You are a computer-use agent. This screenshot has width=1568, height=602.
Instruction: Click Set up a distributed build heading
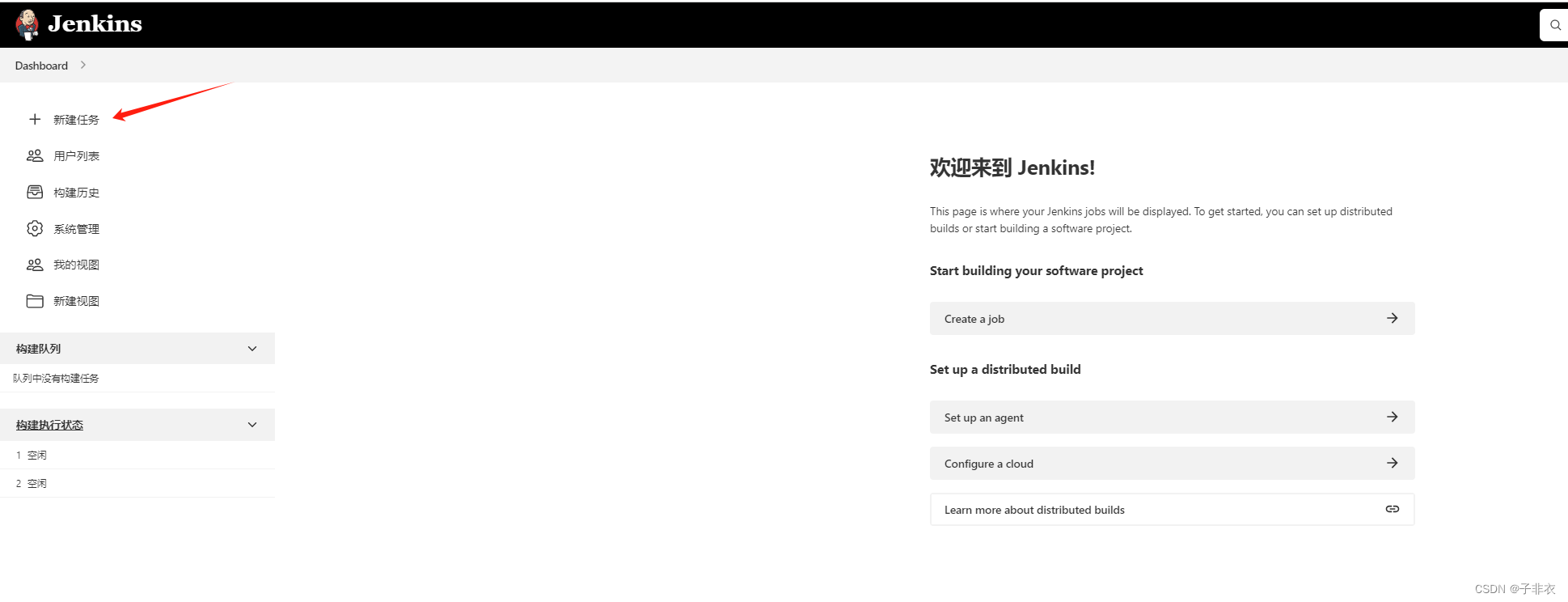[1005, 370]
